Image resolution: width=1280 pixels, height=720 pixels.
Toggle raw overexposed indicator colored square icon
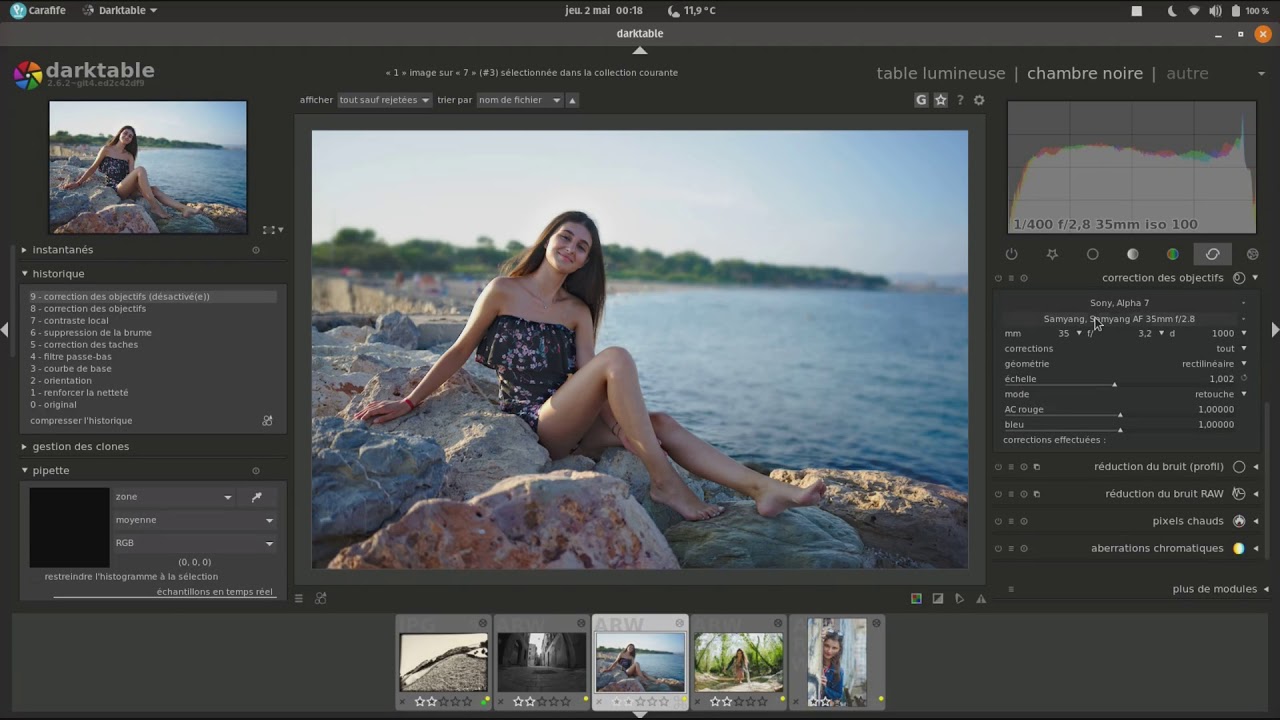pos(916,598)
